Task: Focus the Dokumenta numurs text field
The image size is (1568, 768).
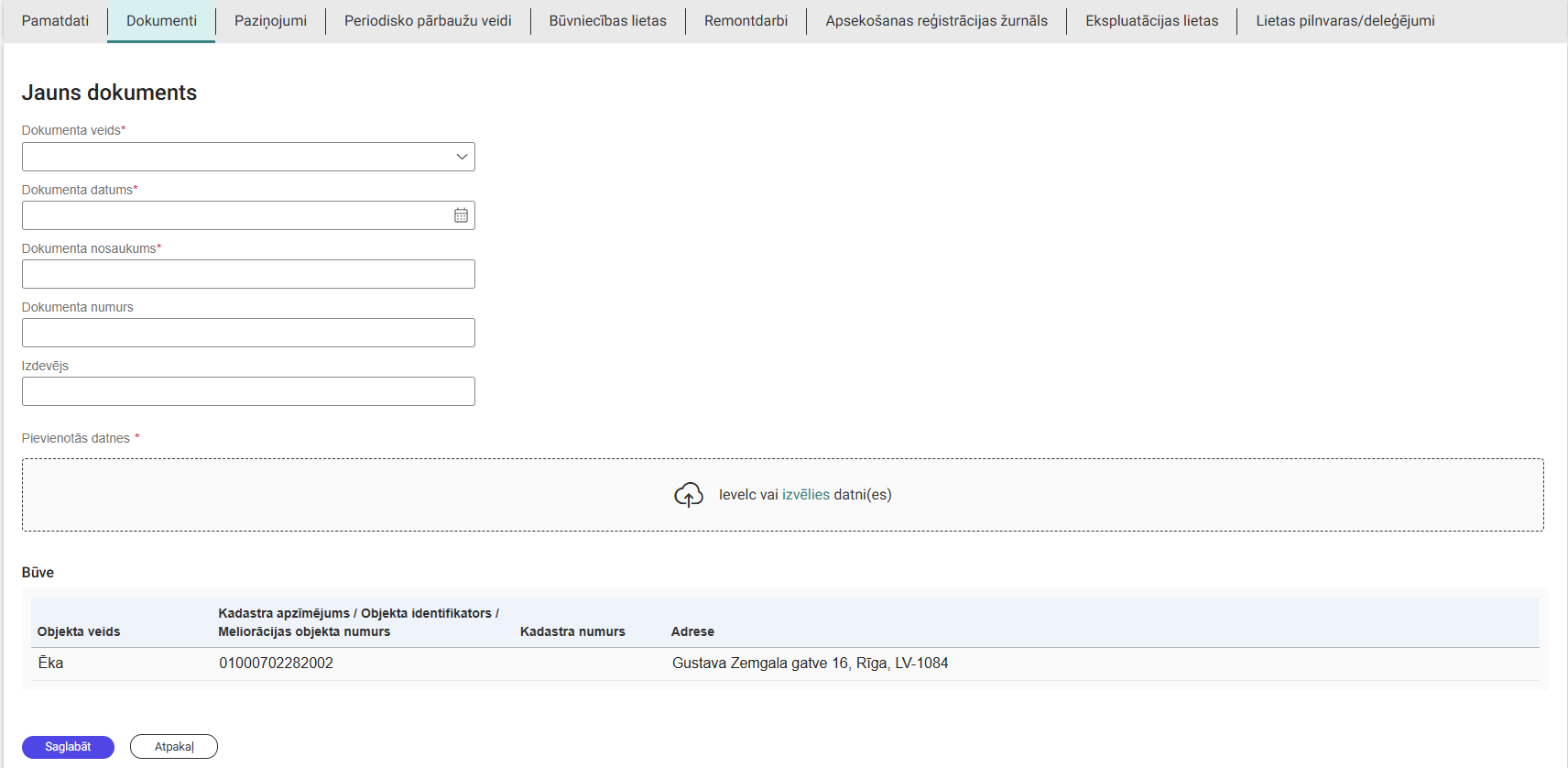Action: 248,333
